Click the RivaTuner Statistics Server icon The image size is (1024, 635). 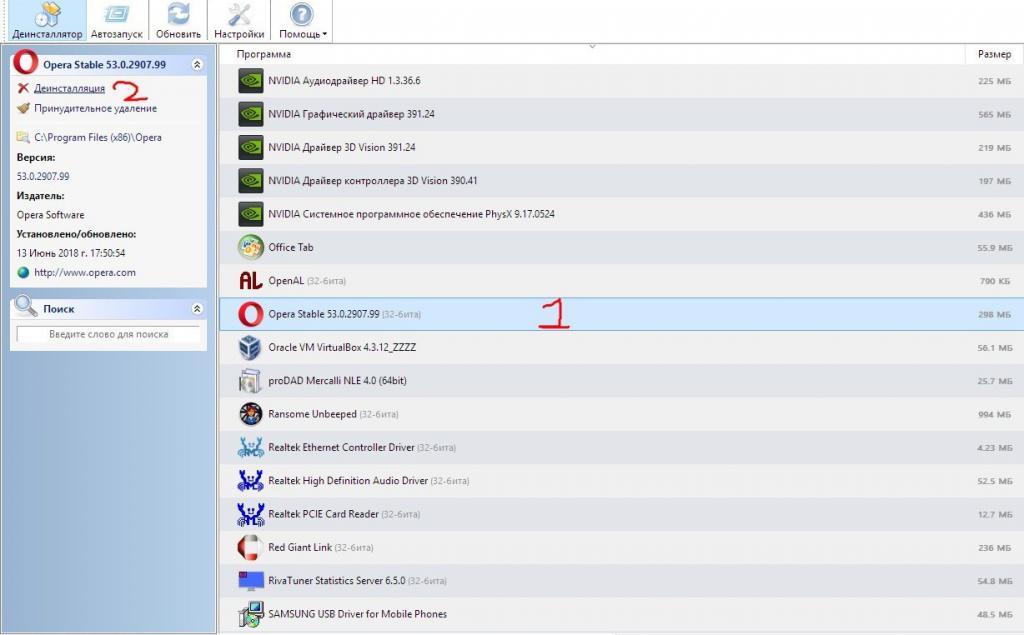coord(251,581)
